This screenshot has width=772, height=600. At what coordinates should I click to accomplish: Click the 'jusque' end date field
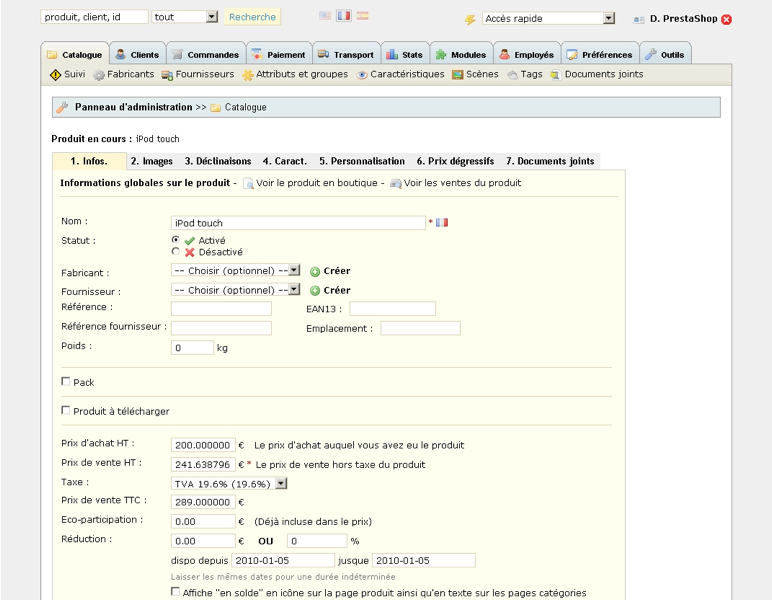click(424, 560)
